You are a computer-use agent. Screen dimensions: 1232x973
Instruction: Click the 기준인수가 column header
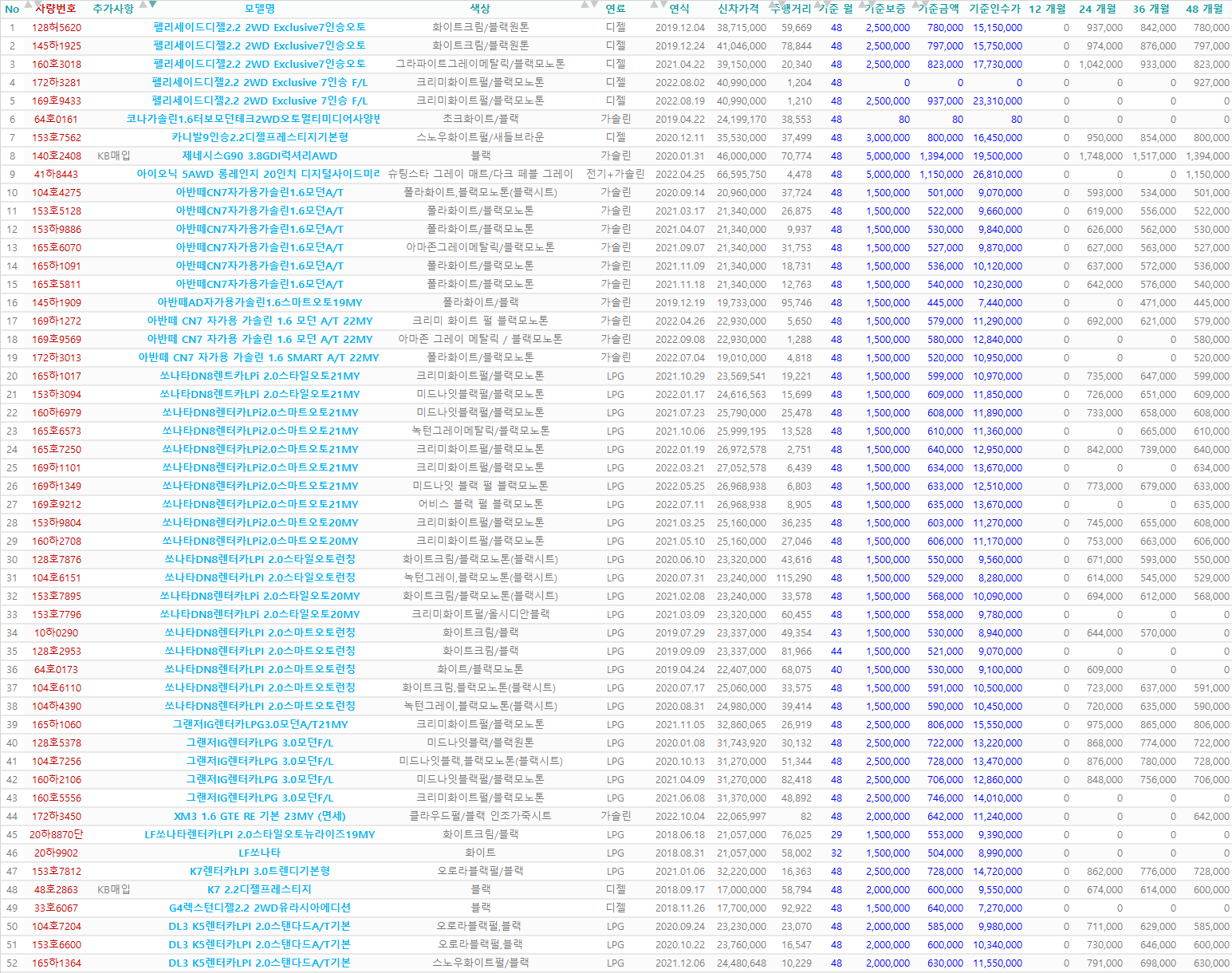tap(995, 9)
